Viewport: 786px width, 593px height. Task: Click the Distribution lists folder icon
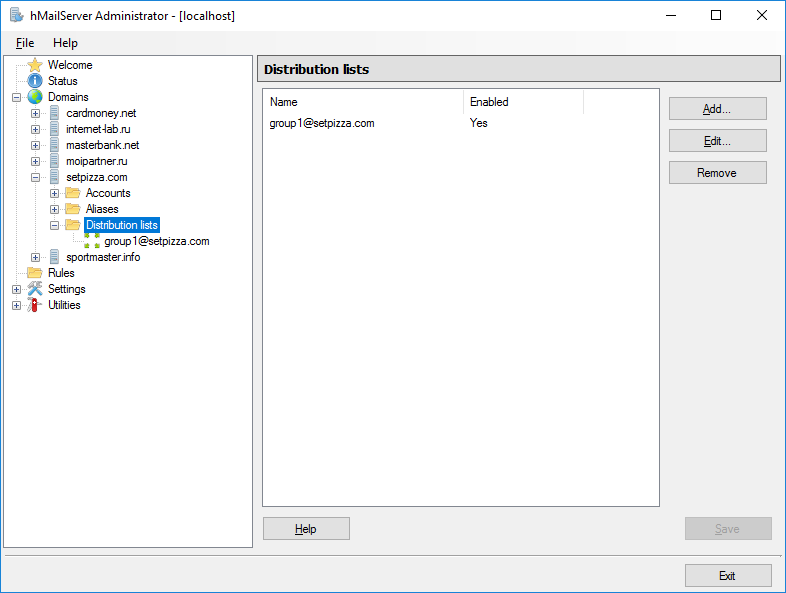pos(73,225)
